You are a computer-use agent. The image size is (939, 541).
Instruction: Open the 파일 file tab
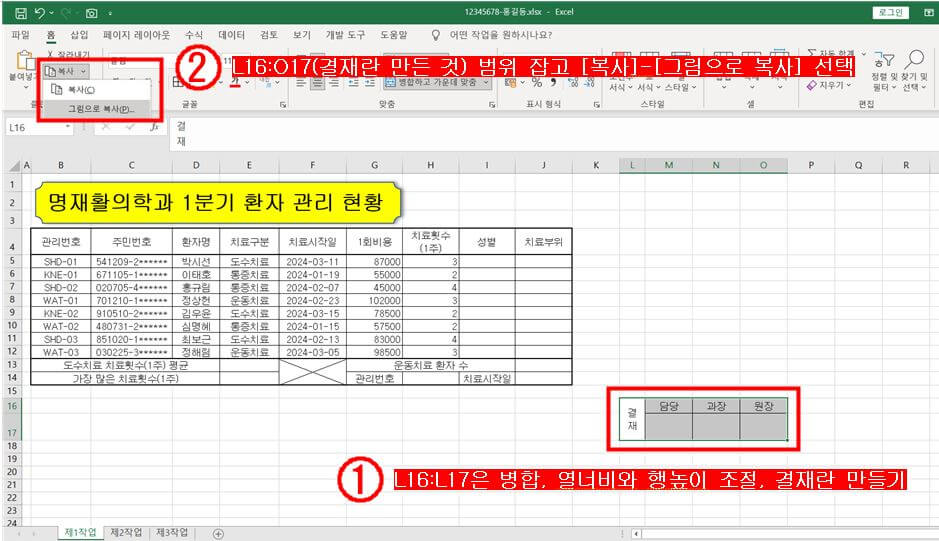[x=20, y=35]
